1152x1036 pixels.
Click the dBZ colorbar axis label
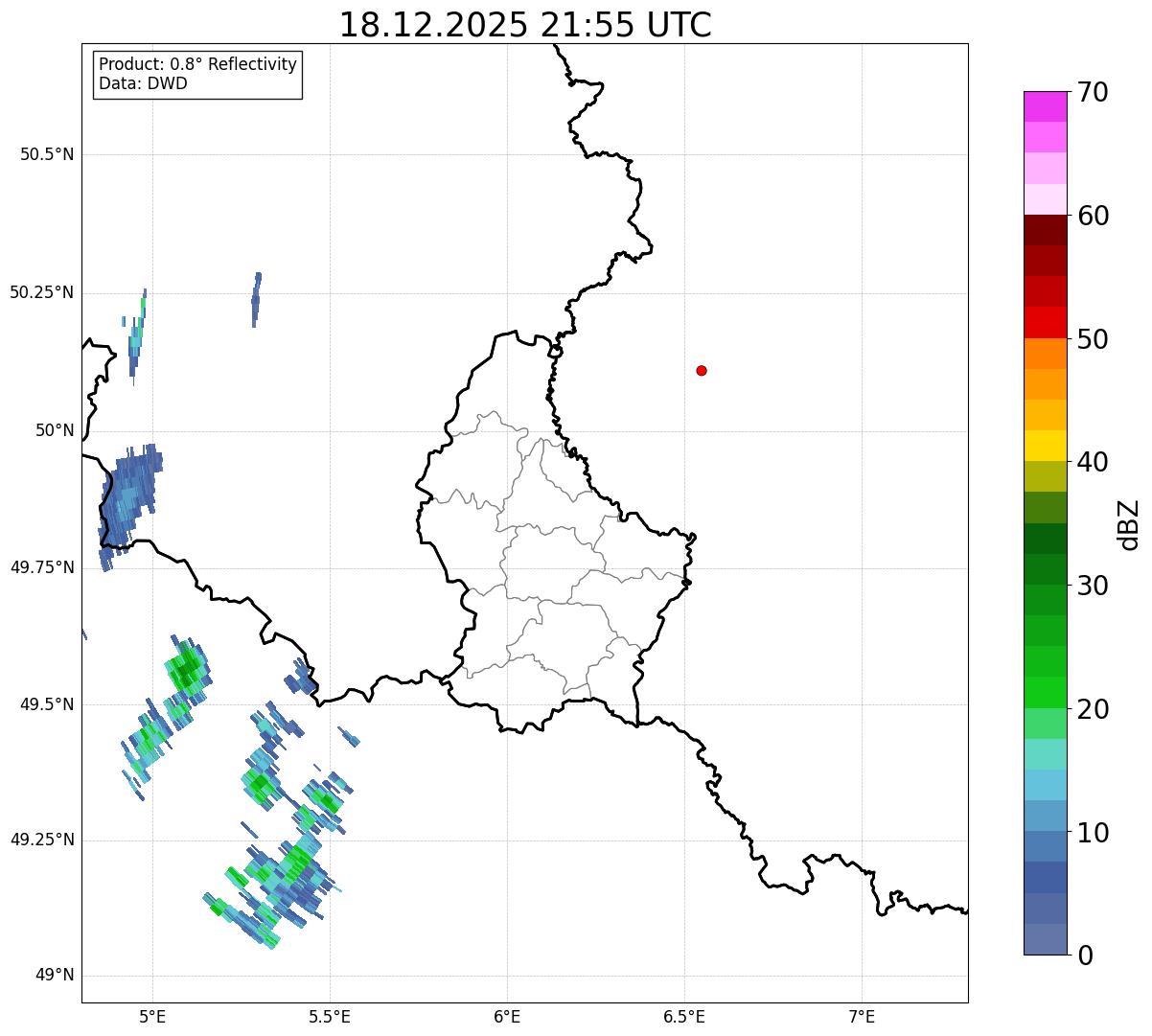(1130, 523)
